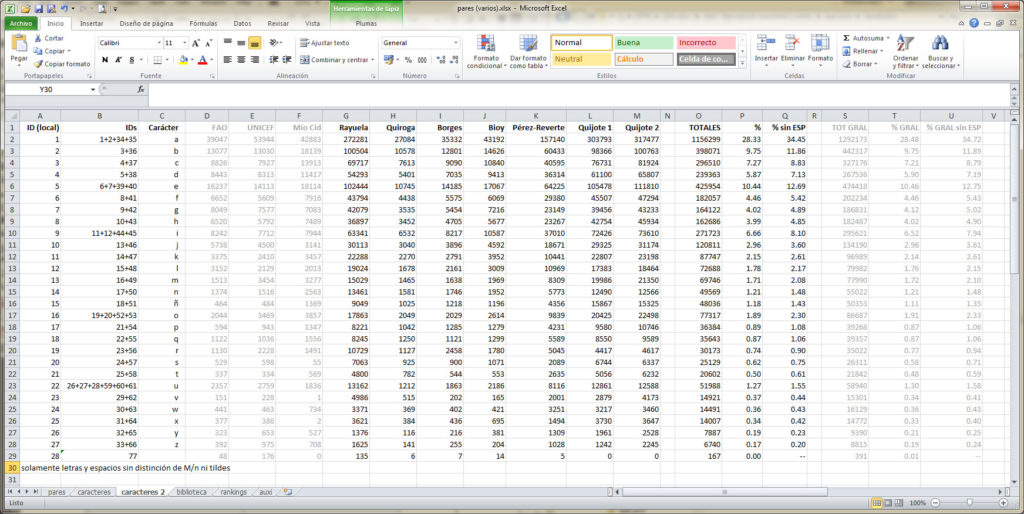Open Formato condicional icon
The width and height of the screenshot is (1024, 514).
[485, 44]
